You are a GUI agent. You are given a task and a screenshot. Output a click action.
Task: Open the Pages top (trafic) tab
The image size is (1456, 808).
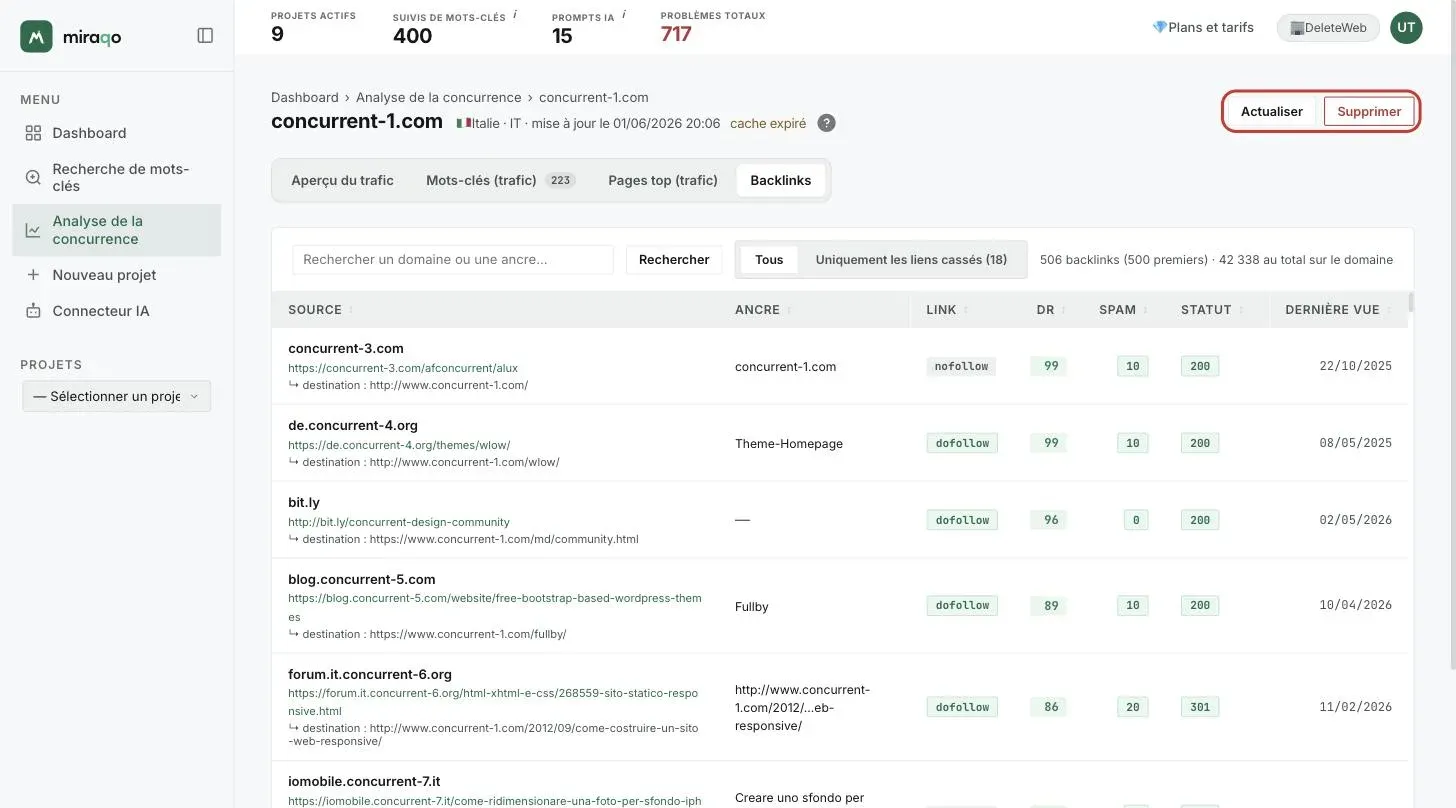tap(663, 181)
